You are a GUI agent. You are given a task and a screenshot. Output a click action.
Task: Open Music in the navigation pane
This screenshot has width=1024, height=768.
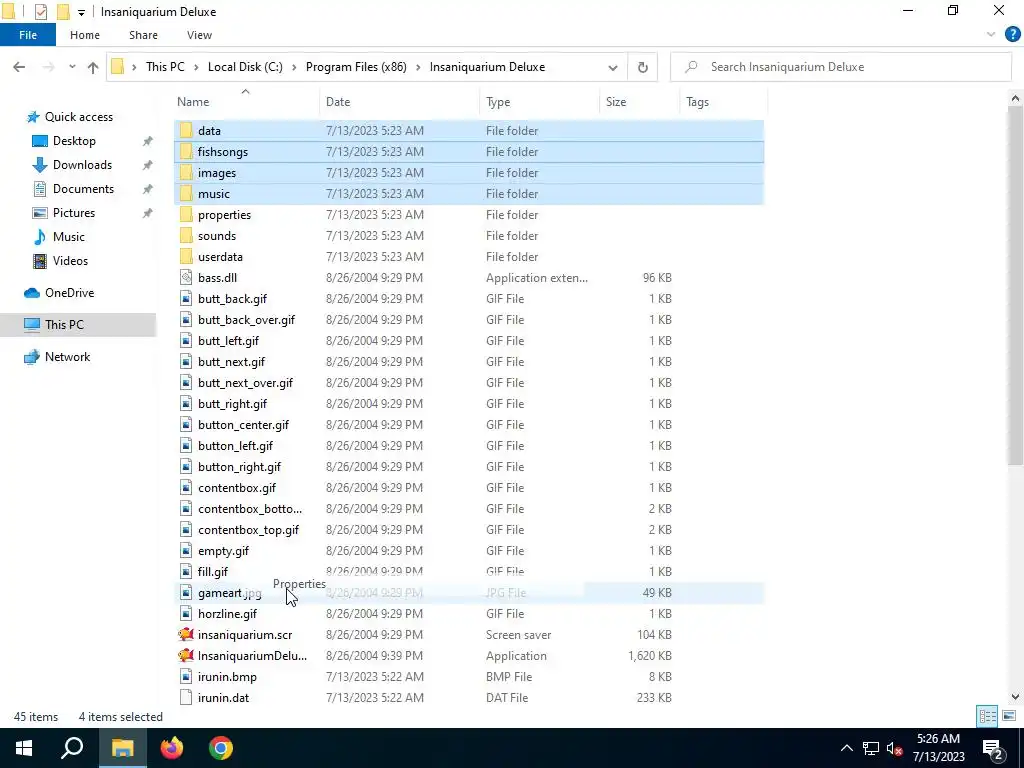[69, 237]
